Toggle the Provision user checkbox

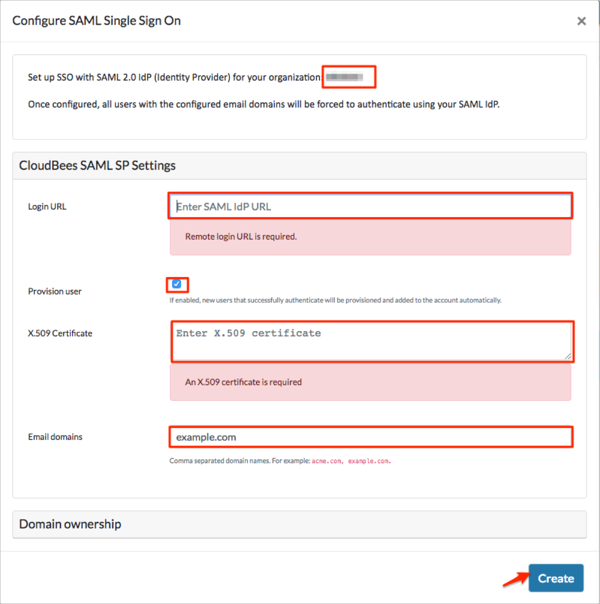pyautogui.click(x=177, y=284)
